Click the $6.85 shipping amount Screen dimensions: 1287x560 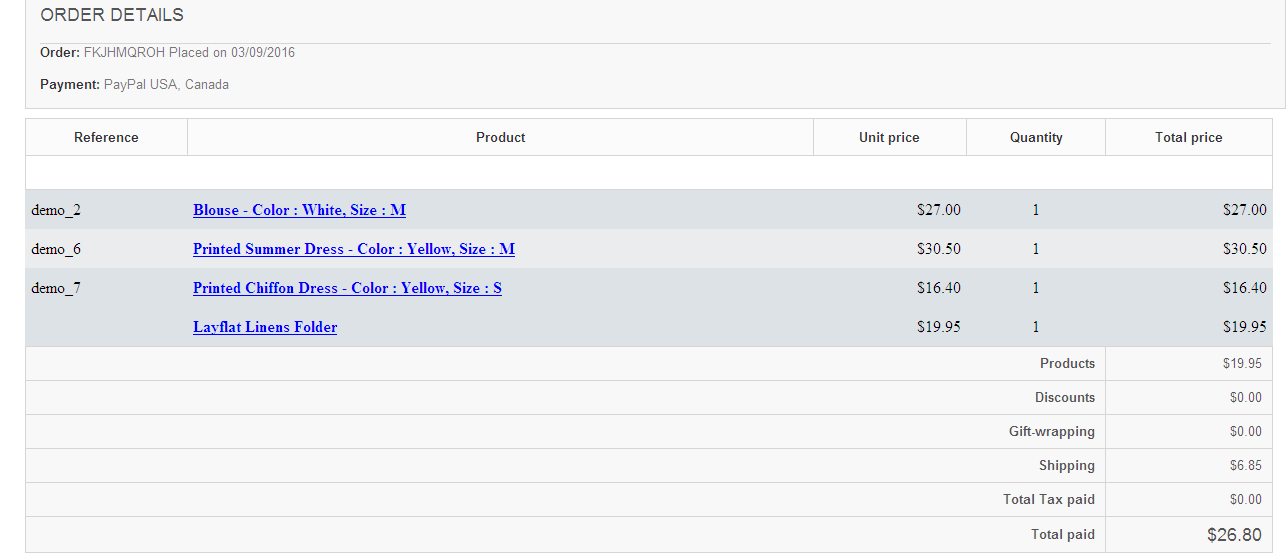[1245, 466]
